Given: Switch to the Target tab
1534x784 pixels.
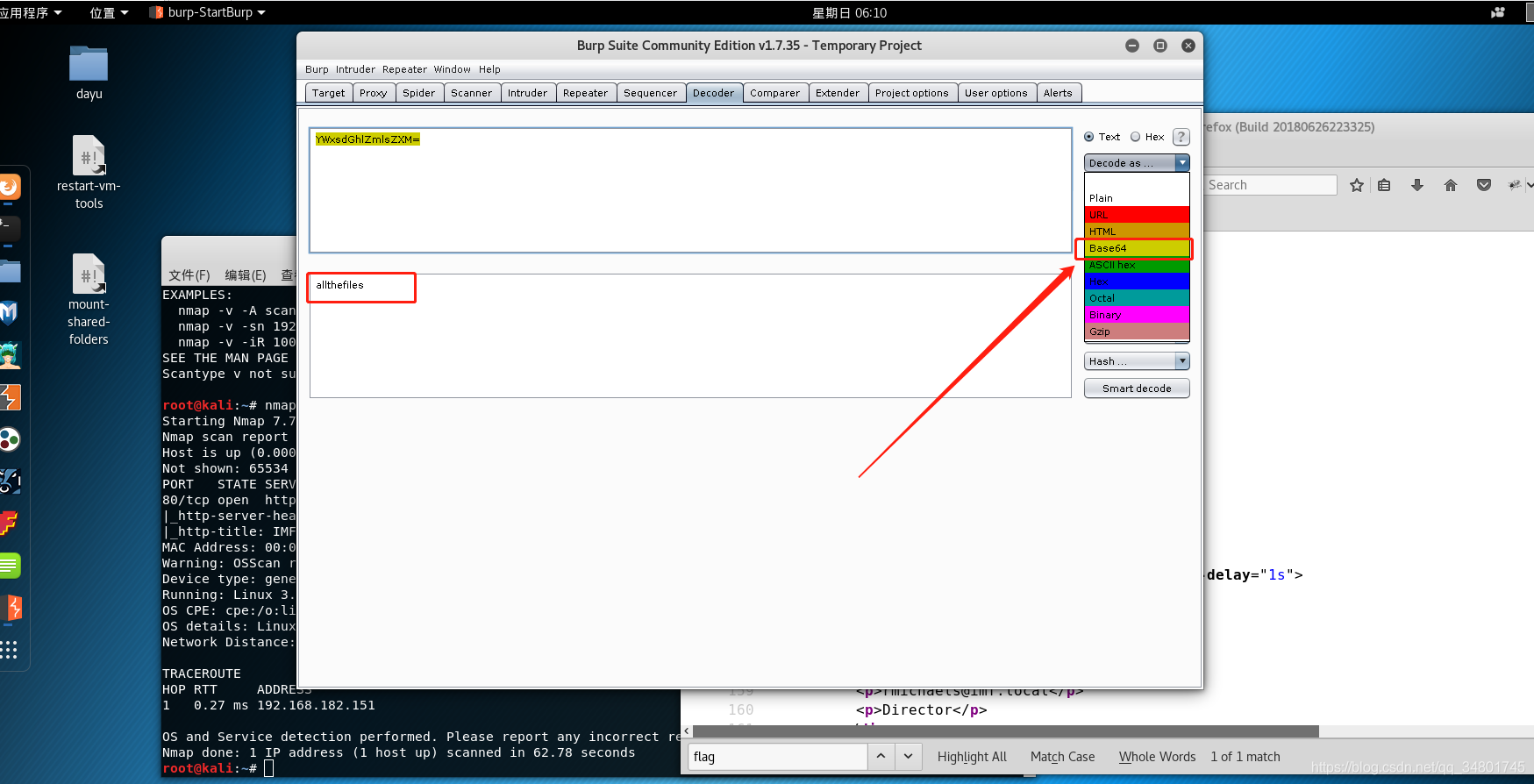Looking at the screenshot, I should (329, 93).
